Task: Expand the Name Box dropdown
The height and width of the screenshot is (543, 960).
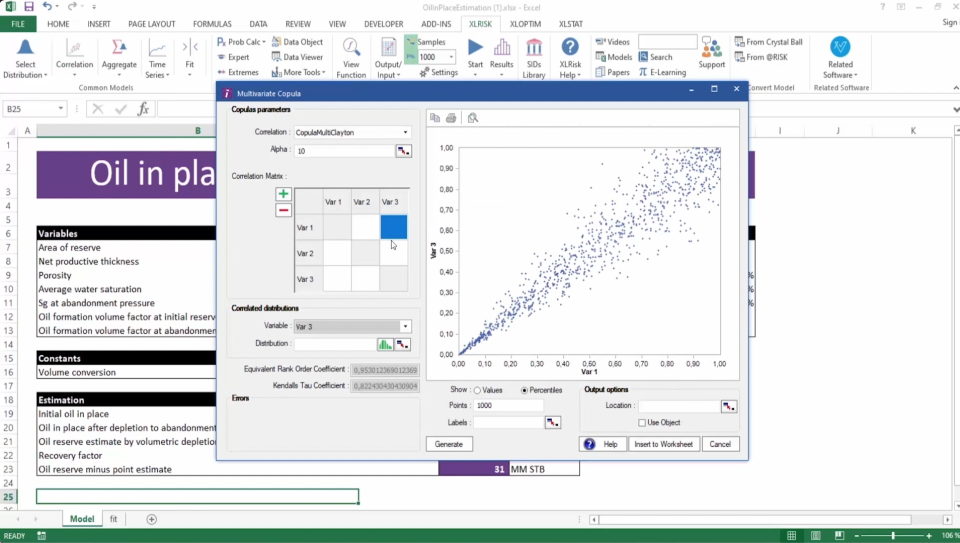Action: click(61, 108)
